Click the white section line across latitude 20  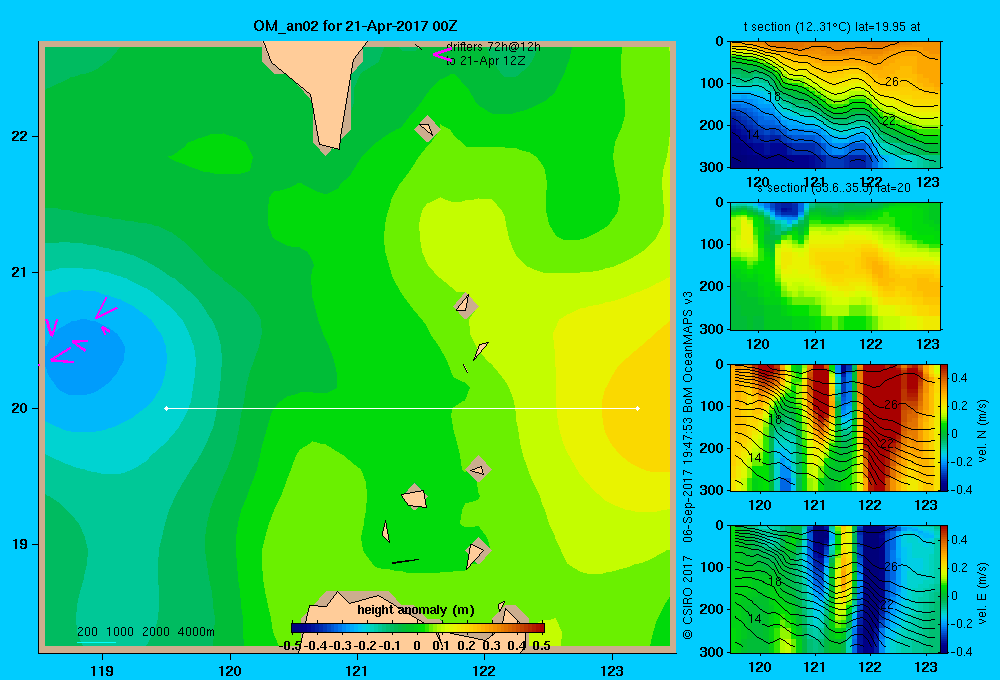click(x=402, y=408)
